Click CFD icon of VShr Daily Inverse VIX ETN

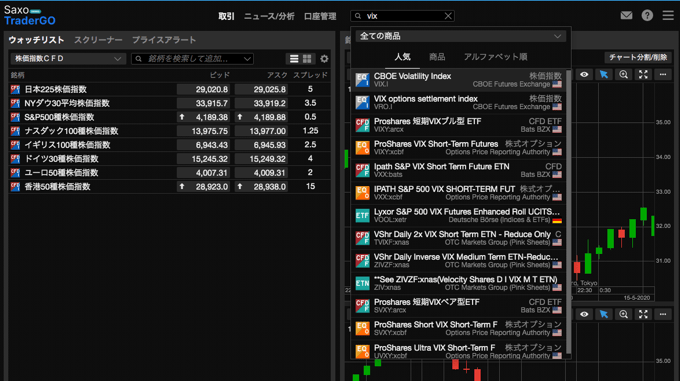pos(362,261)
